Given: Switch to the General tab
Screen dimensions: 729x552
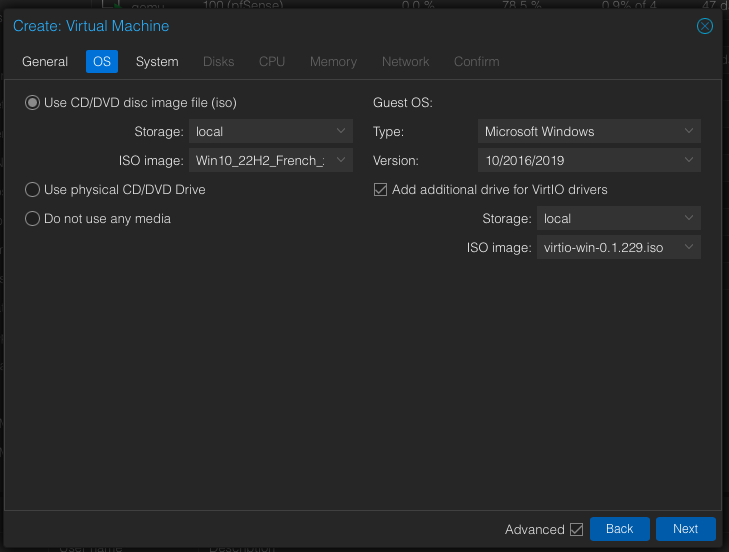Looking at the screenshot, I should point(45,61).
